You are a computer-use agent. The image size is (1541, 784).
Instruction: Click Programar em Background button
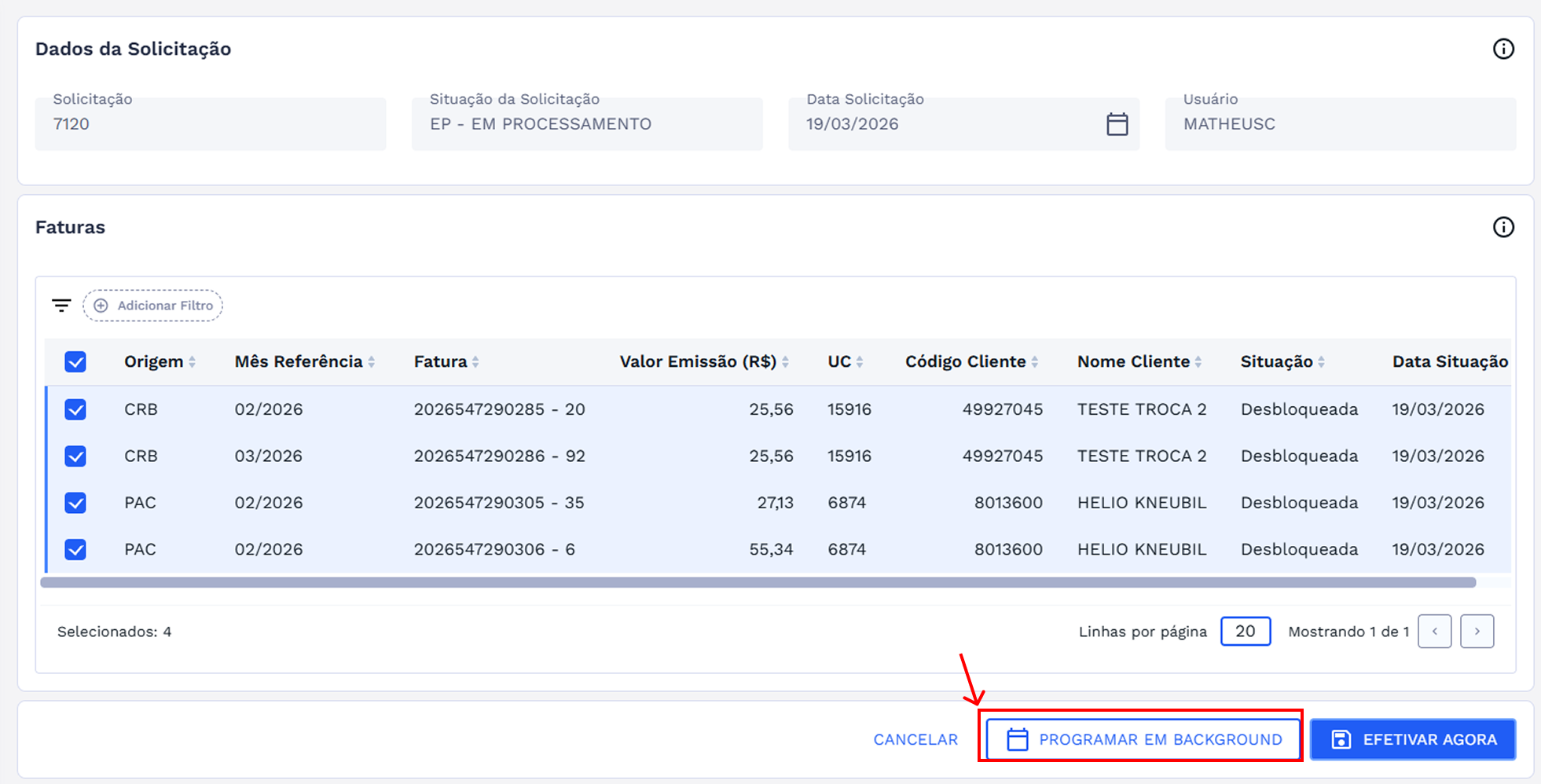1143,739
